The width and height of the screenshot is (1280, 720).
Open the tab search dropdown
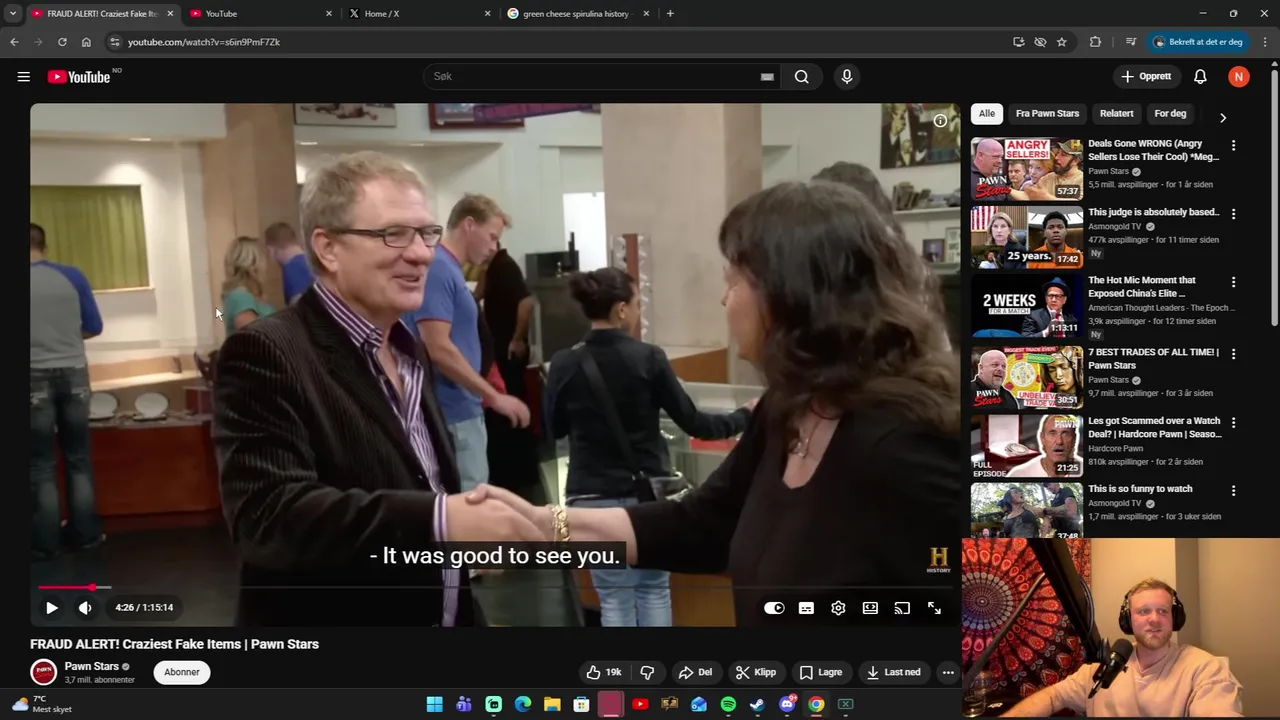coord(12,14)
